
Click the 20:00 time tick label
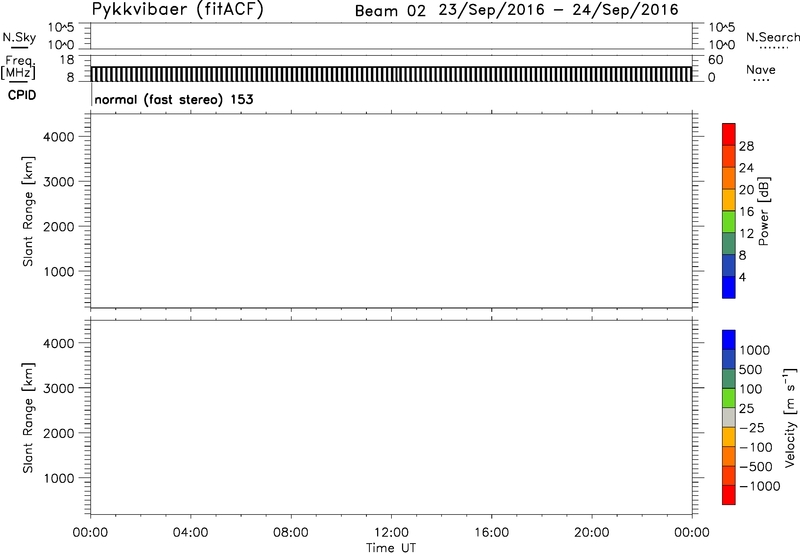592,533
